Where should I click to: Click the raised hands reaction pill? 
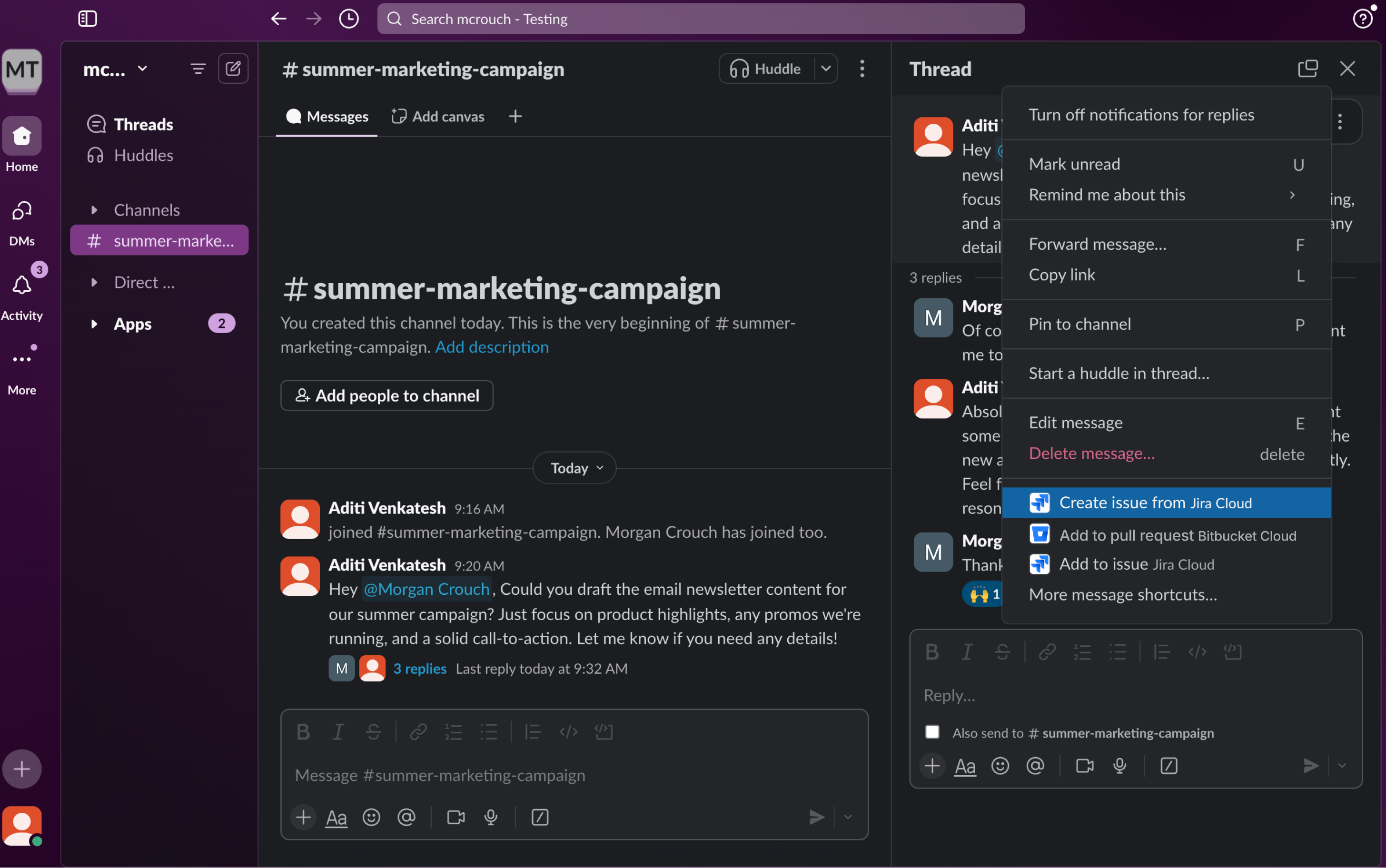point(983,593)
